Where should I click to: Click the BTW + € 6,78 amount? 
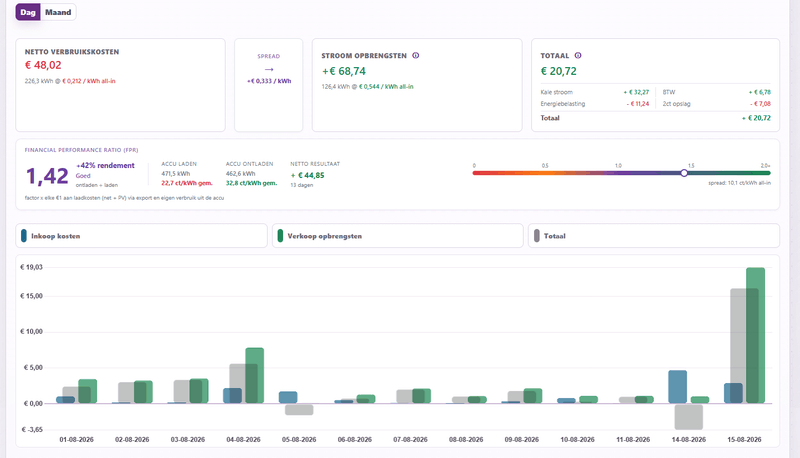click(760, 92)
